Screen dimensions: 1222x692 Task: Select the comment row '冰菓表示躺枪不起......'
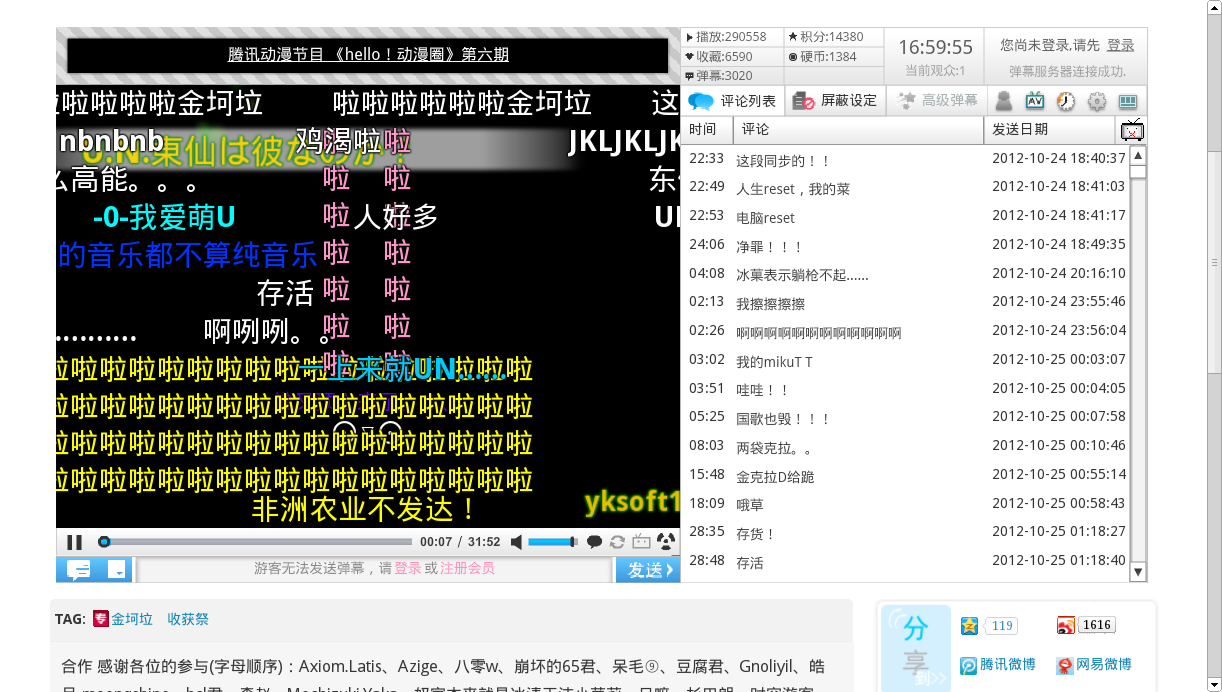pos(905,274)
